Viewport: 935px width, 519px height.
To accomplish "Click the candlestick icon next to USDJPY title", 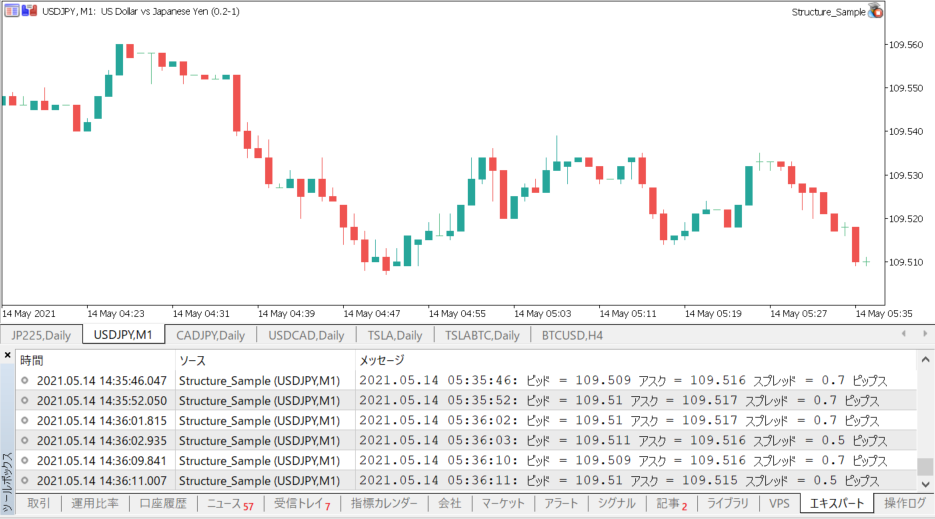I will click(x=30, y=11).
